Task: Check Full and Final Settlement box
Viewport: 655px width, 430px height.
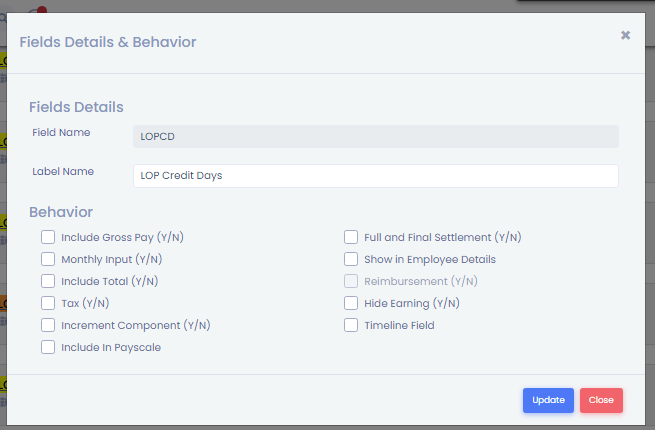Action: [x=351, y=237]
